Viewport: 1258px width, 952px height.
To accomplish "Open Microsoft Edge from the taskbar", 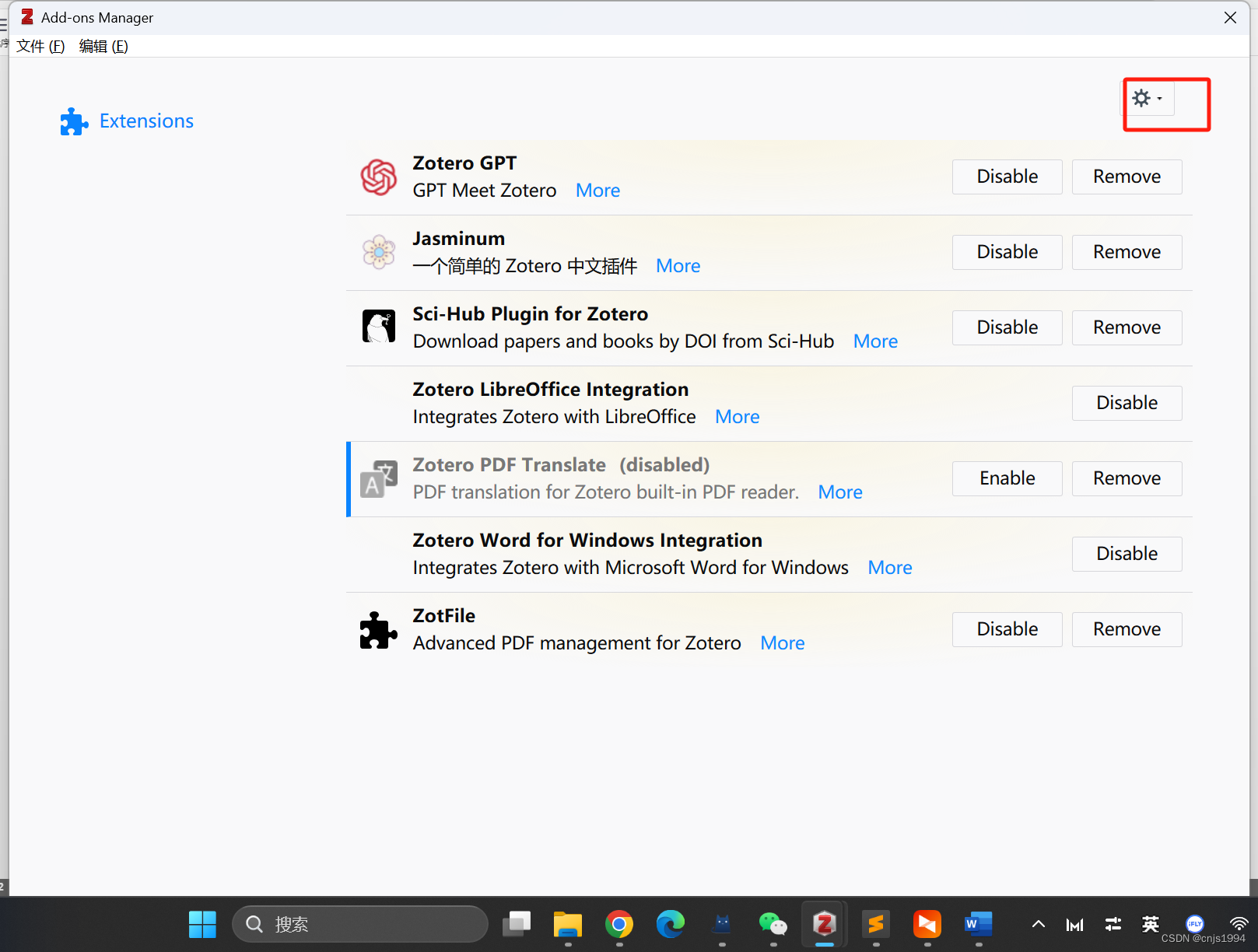I will click(x=670, y=924).
